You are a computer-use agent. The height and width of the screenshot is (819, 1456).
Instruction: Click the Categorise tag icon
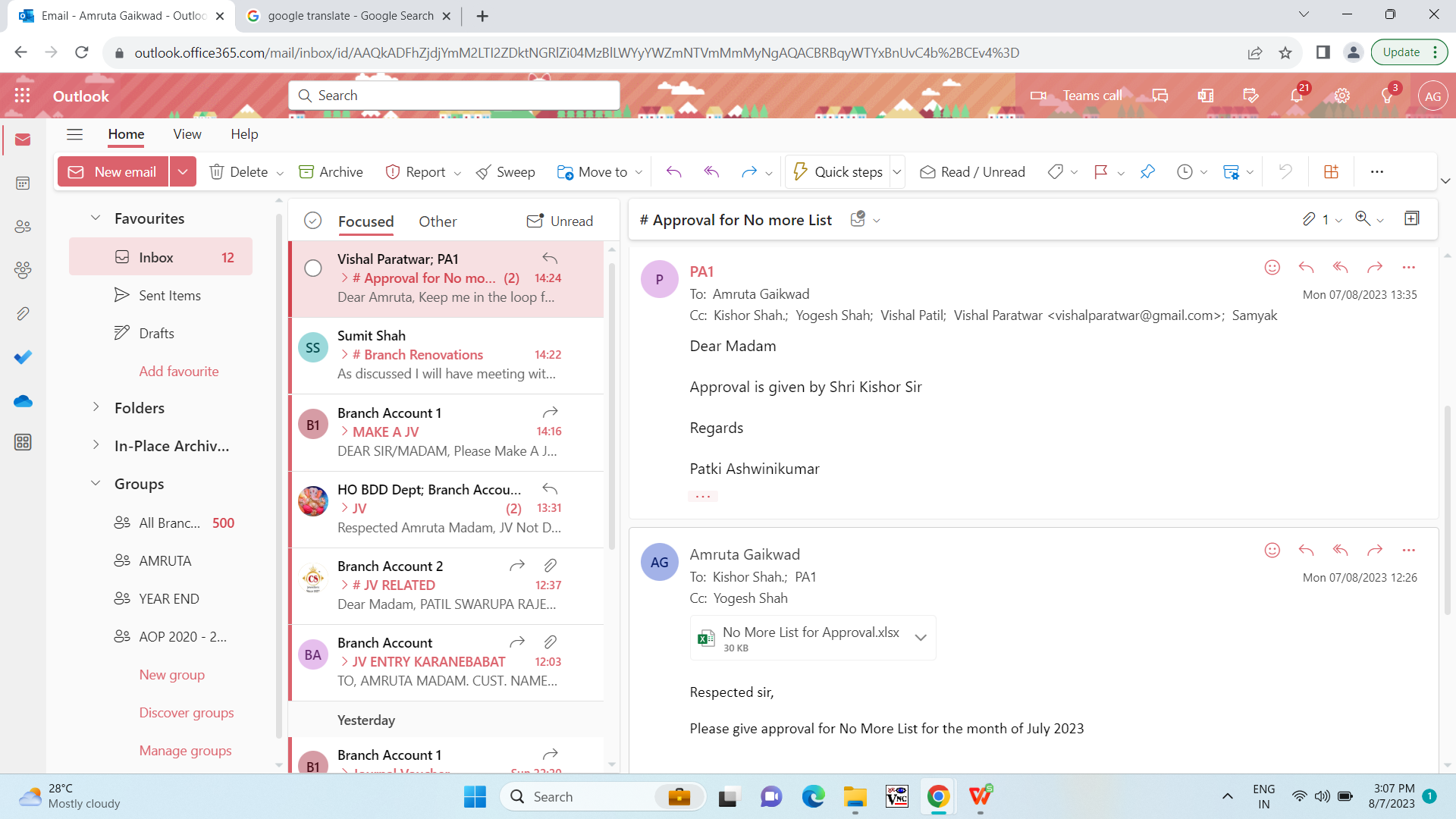1055,172
